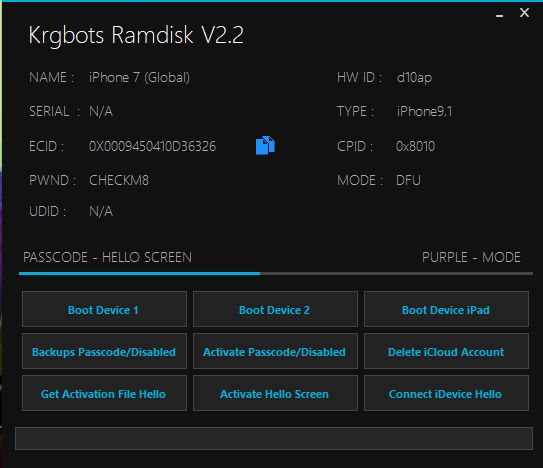Click Activate Hello Screen button
The height and width of the screenshot is (468, 543).
[275, 393]
